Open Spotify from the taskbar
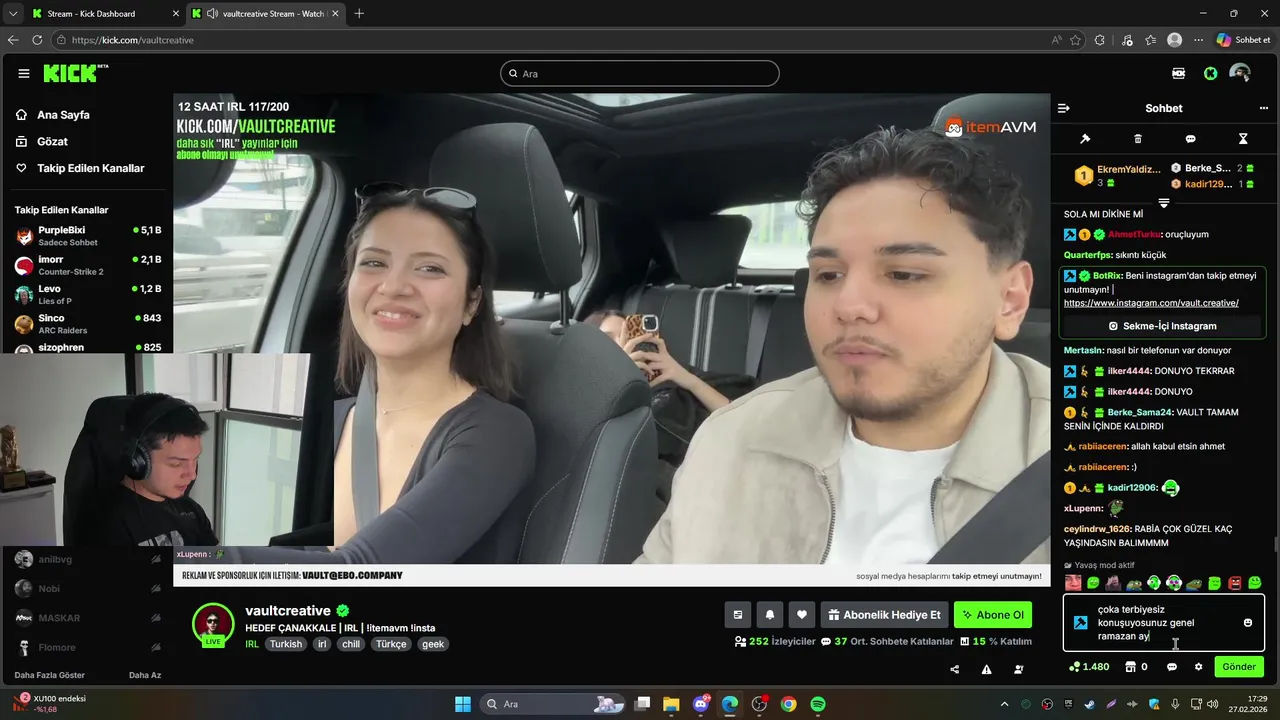 pos(818,704)
